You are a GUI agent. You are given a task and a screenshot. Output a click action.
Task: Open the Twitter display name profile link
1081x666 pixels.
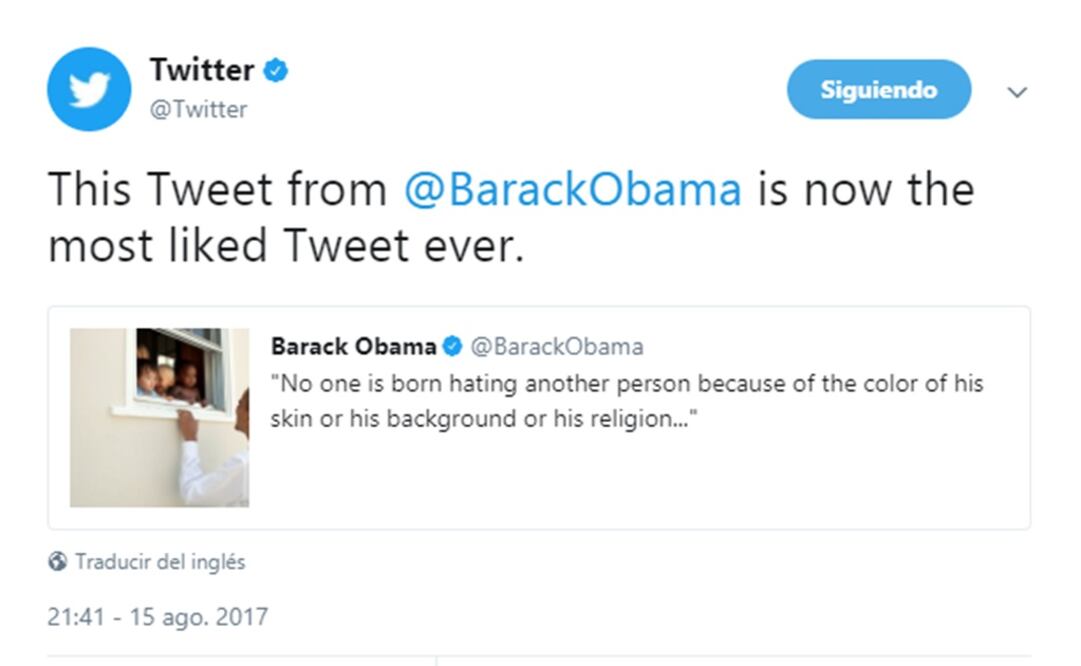202,70
